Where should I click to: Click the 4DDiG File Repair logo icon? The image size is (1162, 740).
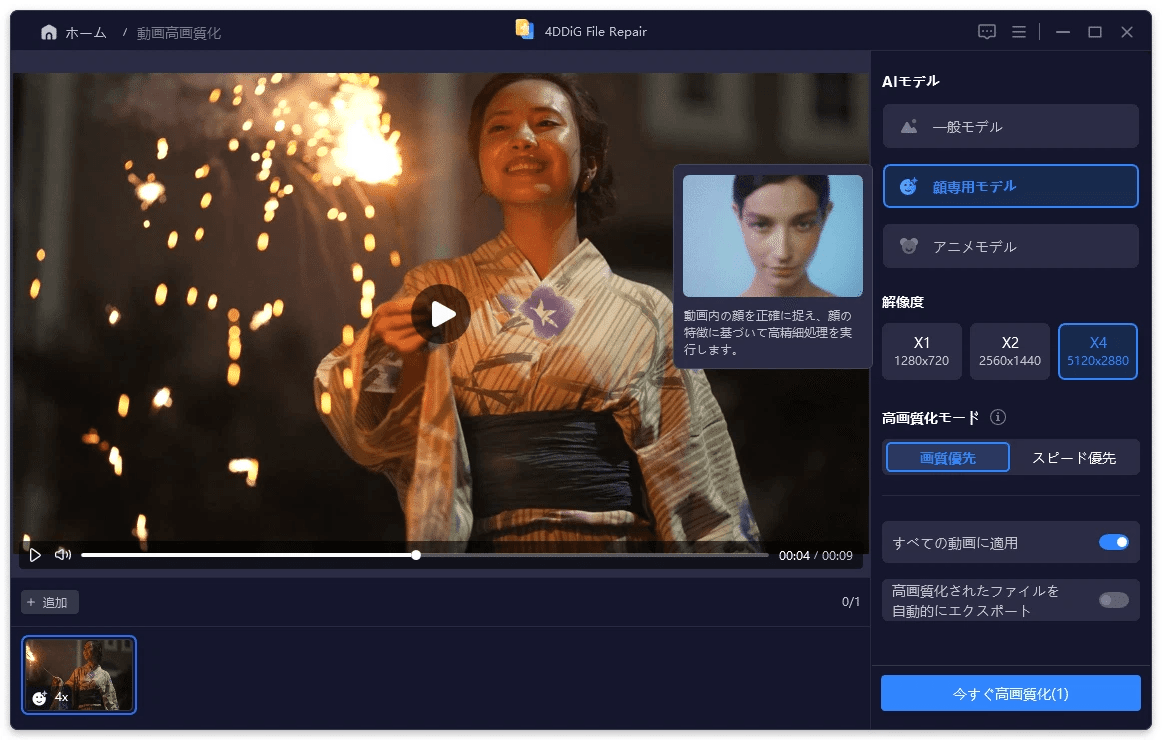click(x=525, y=30)
